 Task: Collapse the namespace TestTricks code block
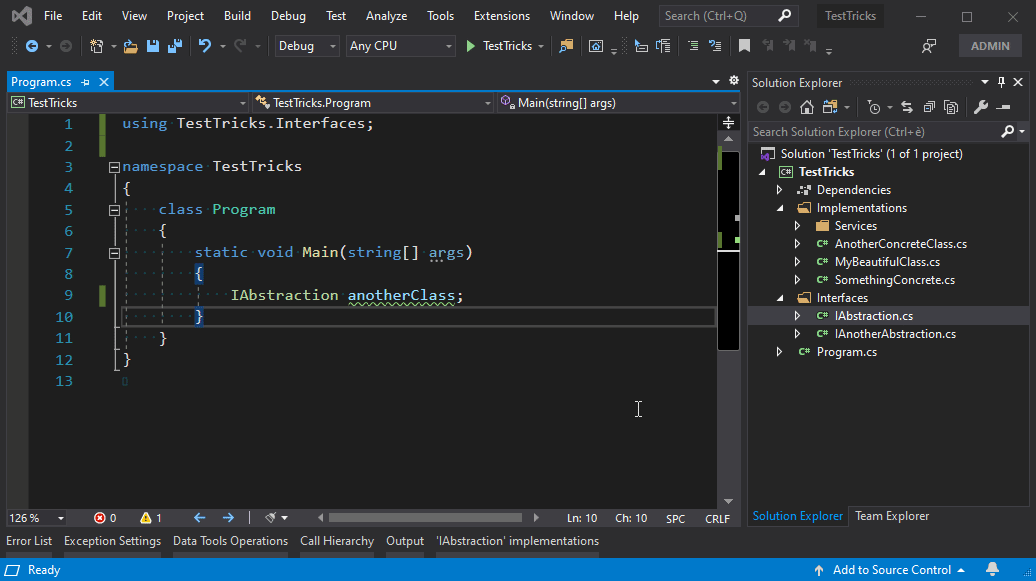click(114, 167)
